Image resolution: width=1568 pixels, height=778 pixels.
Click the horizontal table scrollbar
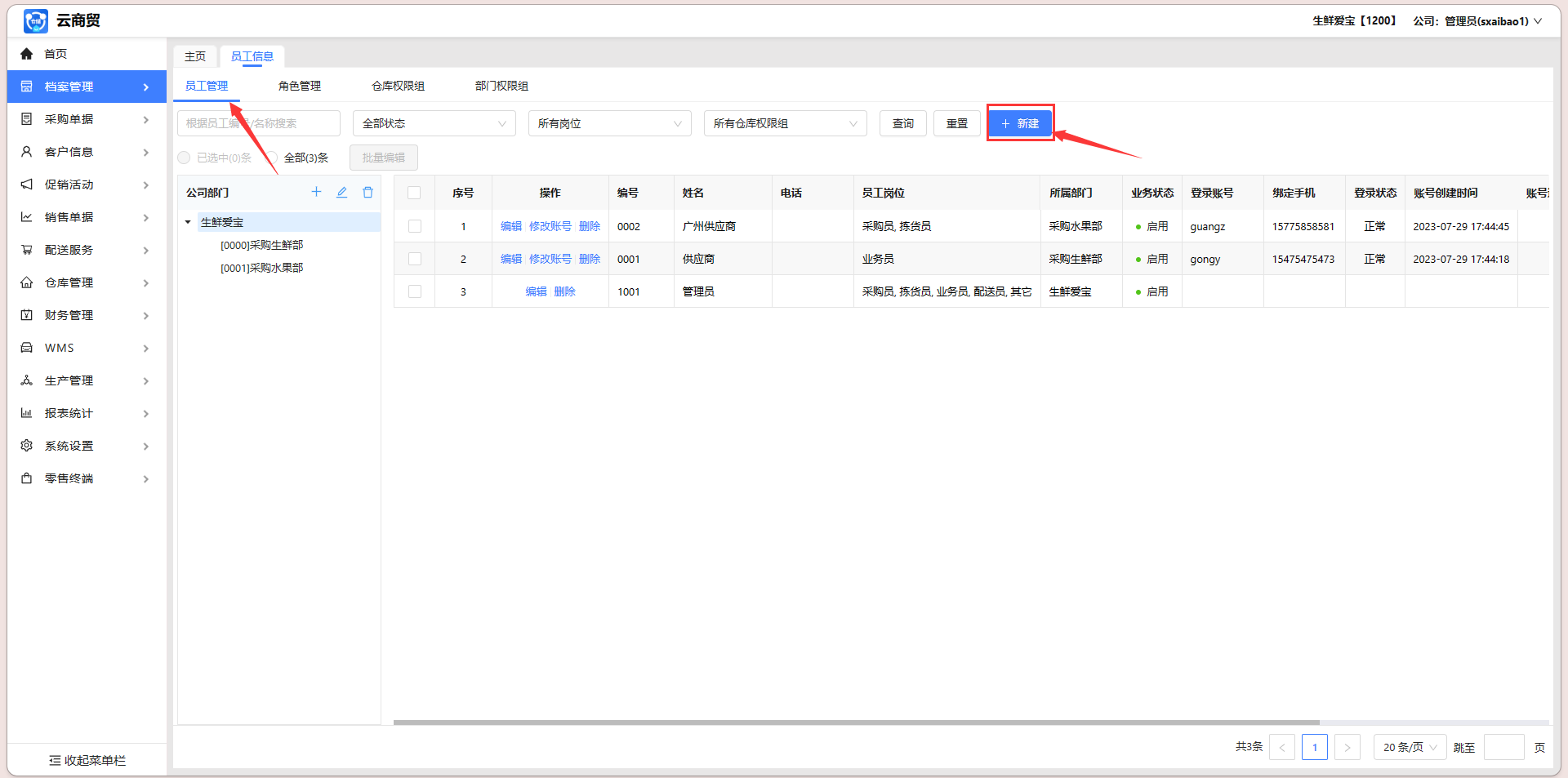tap(856, 722)
